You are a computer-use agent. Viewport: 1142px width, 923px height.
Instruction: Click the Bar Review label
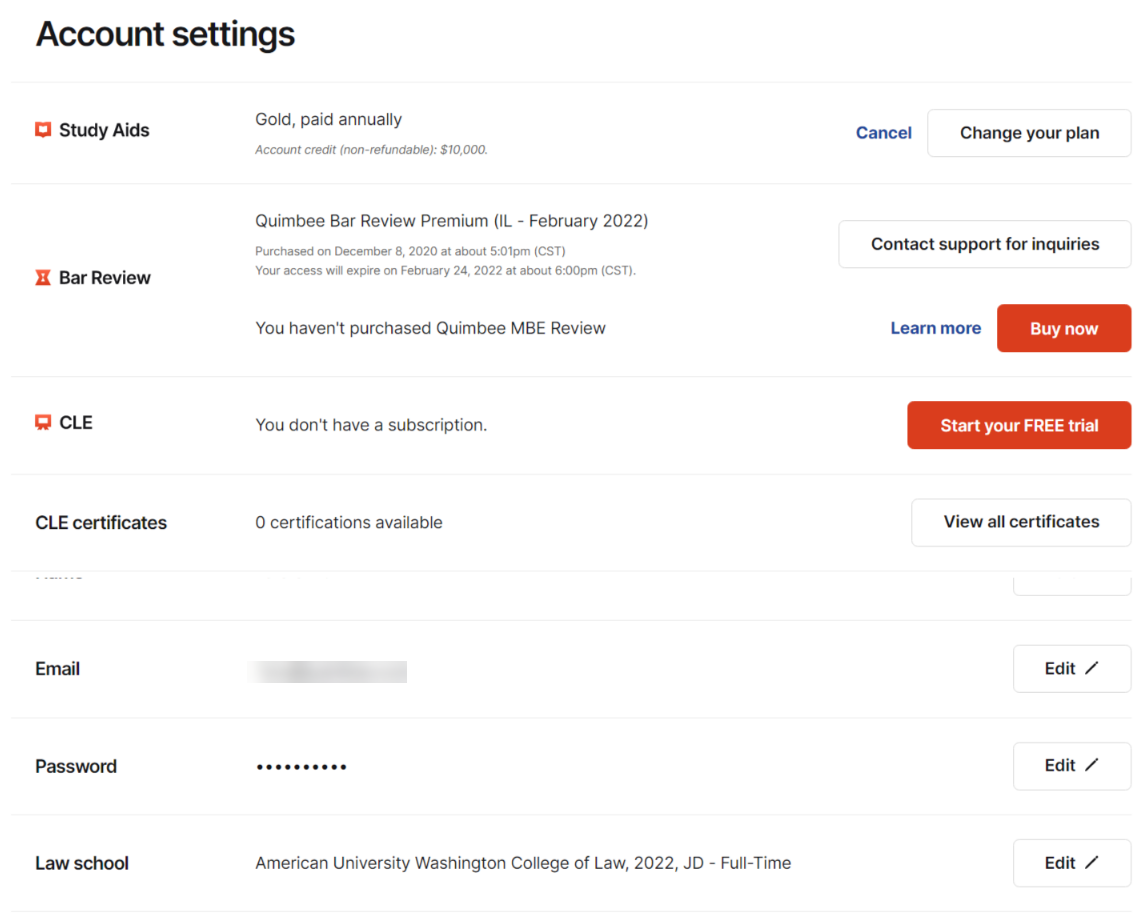pos(105,278)
